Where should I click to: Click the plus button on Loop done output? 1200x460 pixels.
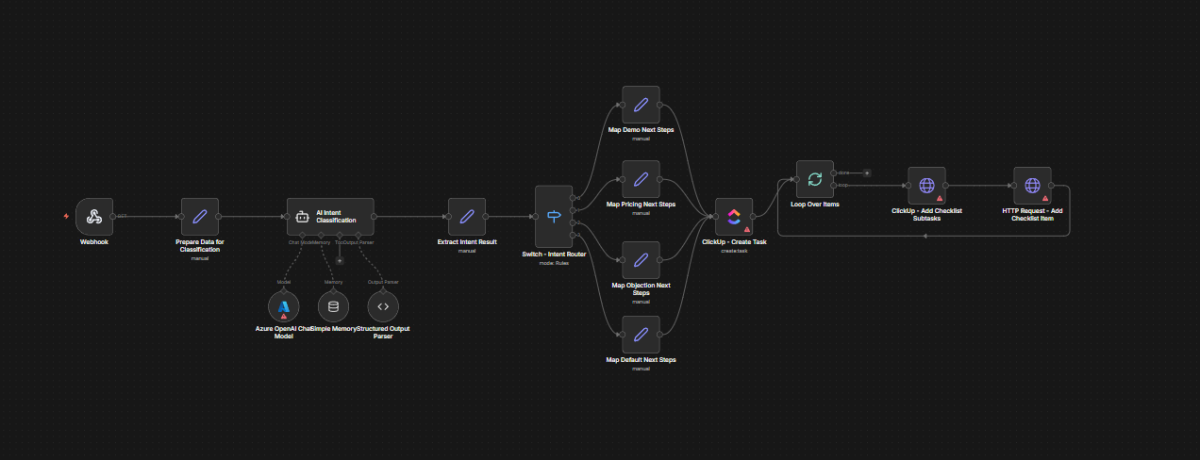pos(867,173)
